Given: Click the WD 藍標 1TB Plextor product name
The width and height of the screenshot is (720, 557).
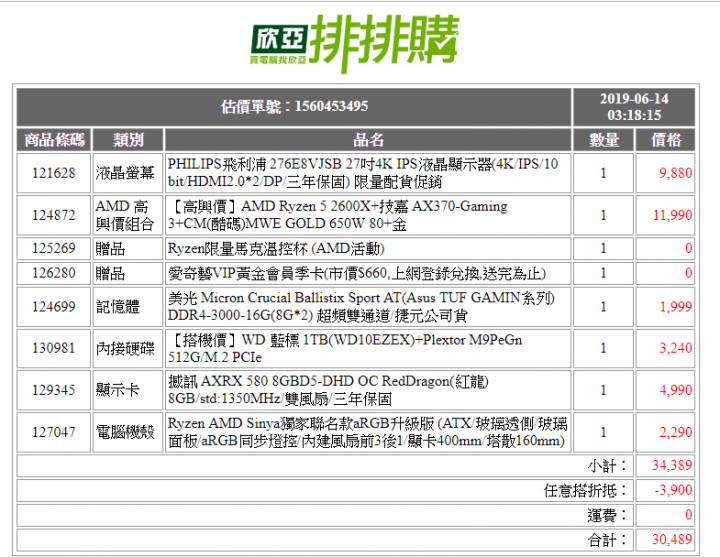Looking at the screenshot, I should click(345, 349).
